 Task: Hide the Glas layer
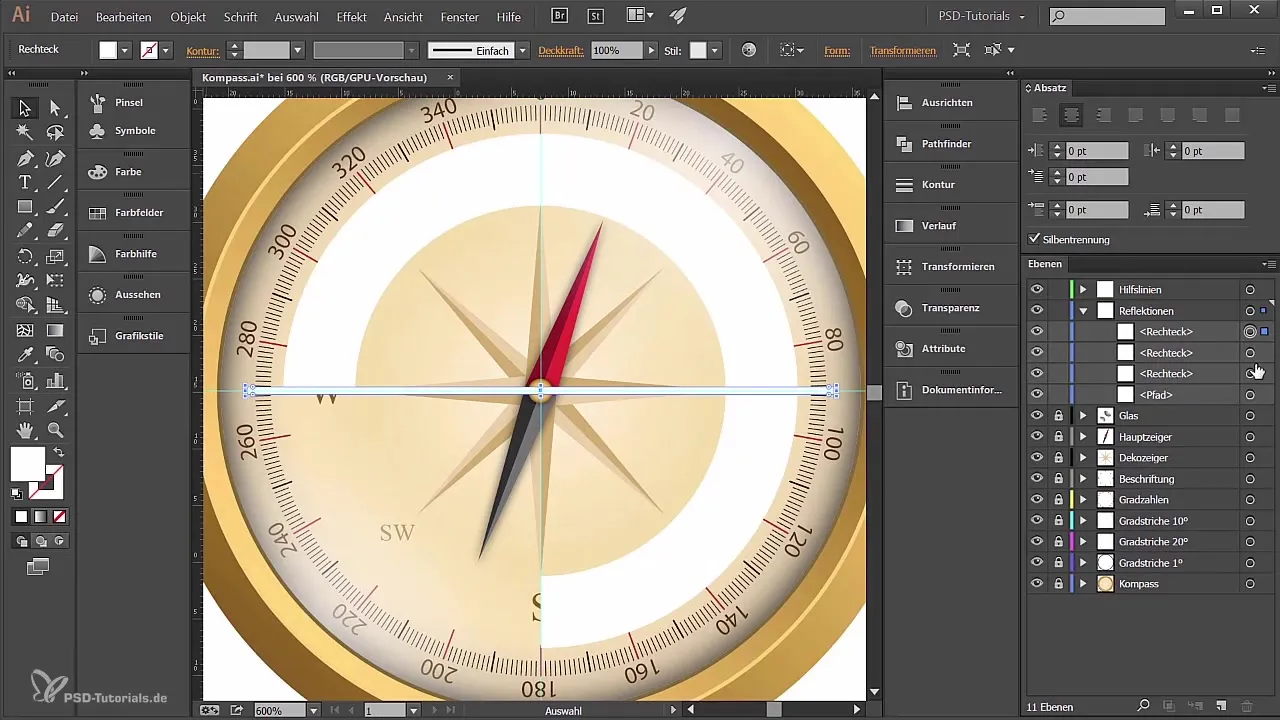pyautogui.click(x=1037, y=415)
